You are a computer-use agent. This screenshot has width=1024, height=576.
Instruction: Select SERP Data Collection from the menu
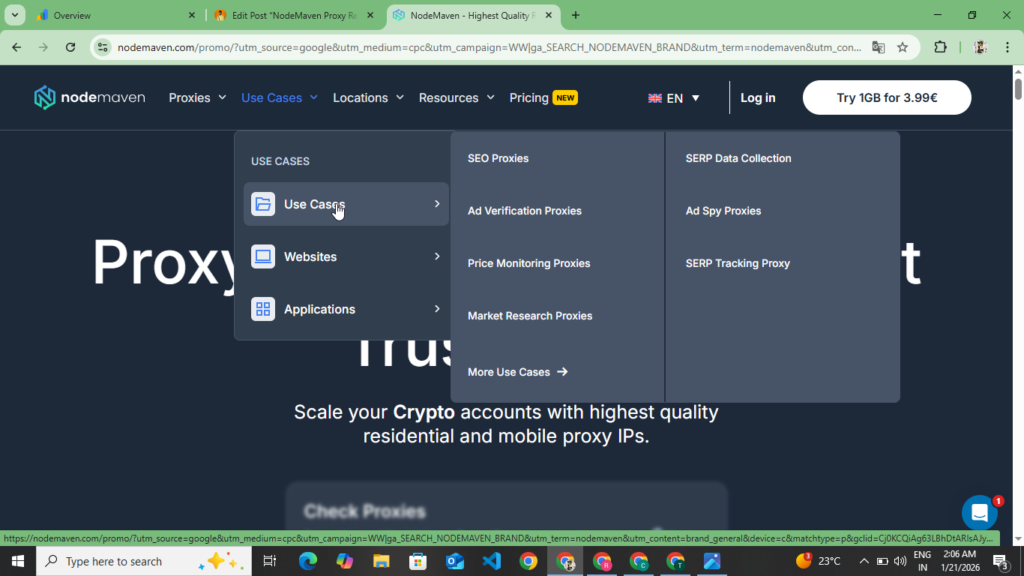pyautogui.click(x=739, y=158)
